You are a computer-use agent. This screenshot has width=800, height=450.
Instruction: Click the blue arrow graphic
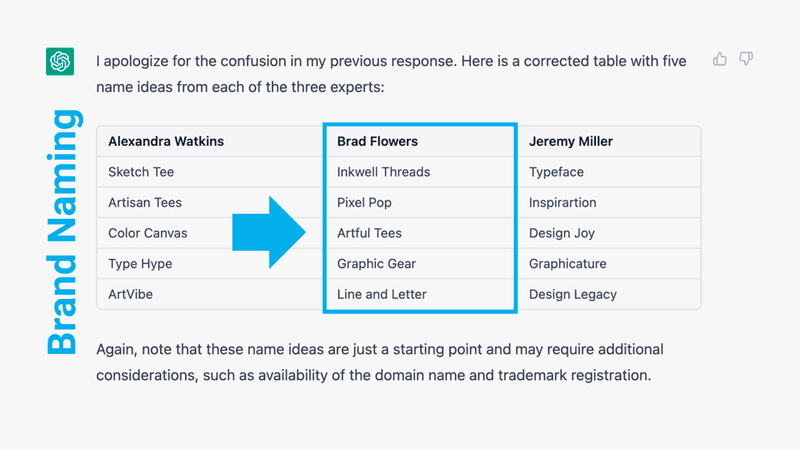(269, 233)
